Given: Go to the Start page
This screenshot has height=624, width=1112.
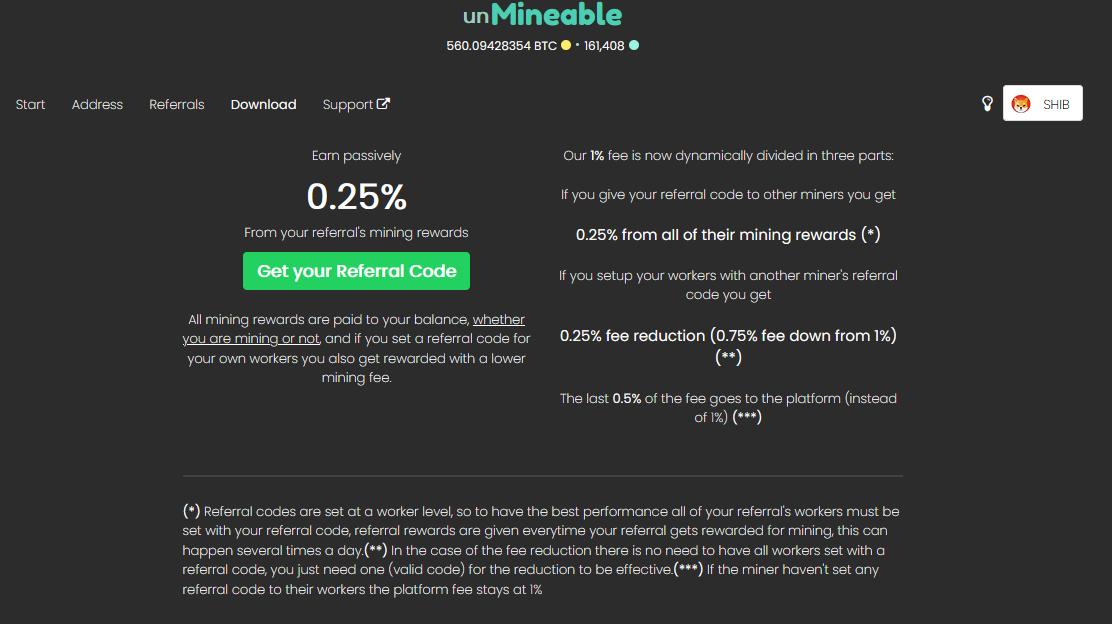Looking at the screenshot, I should pos(30,105).
